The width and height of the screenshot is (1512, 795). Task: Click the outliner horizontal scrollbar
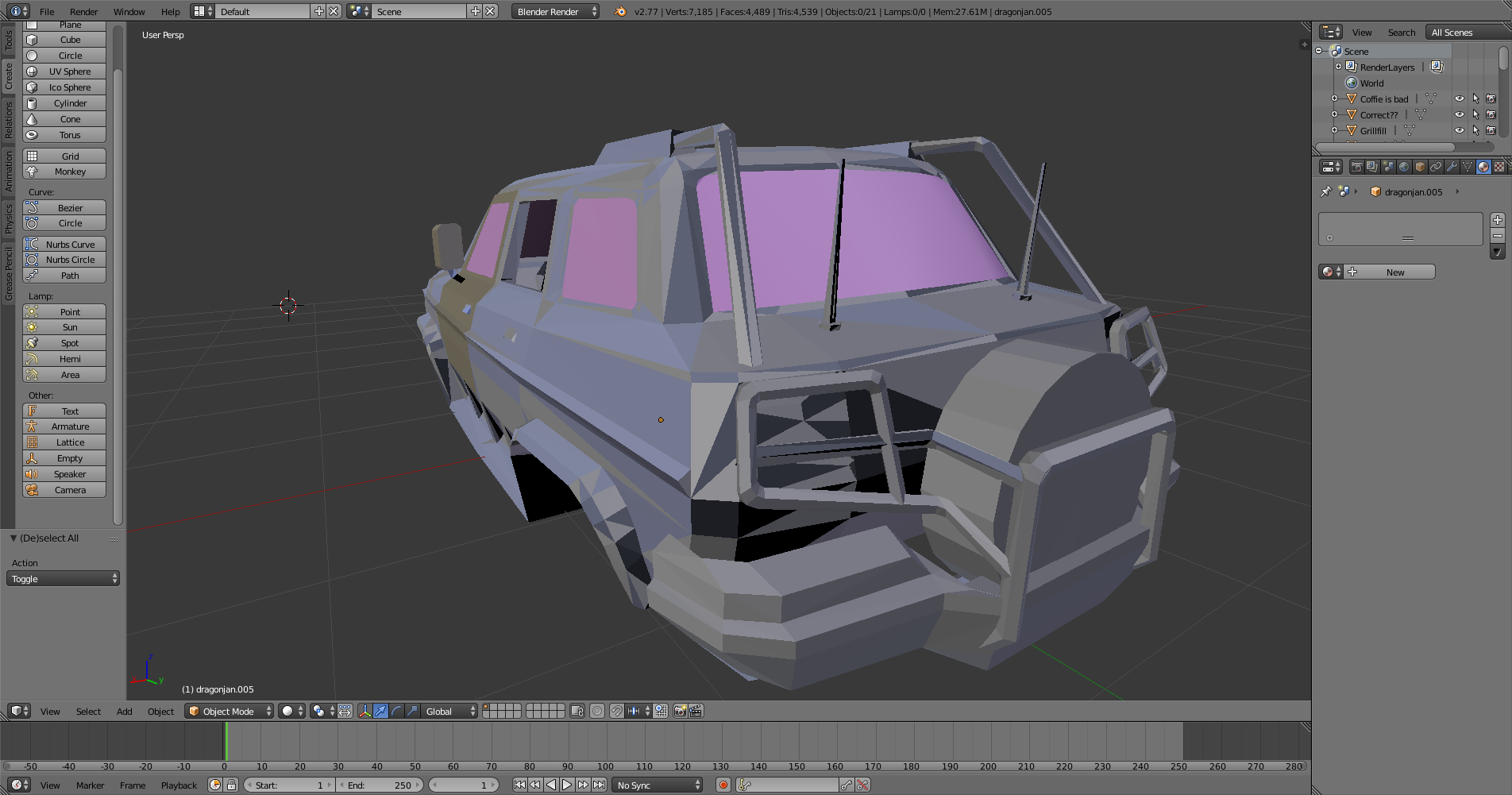click(x=1385, y=147)
